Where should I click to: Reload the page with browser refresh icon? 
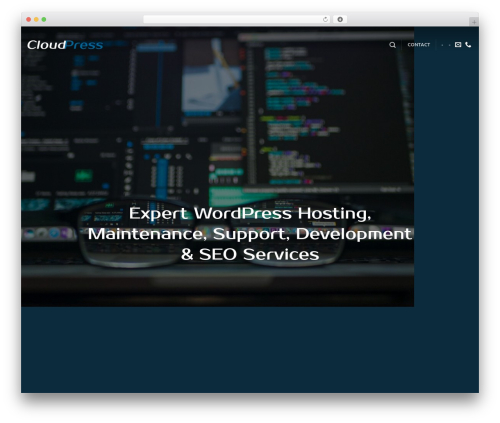tap(325, 19)
